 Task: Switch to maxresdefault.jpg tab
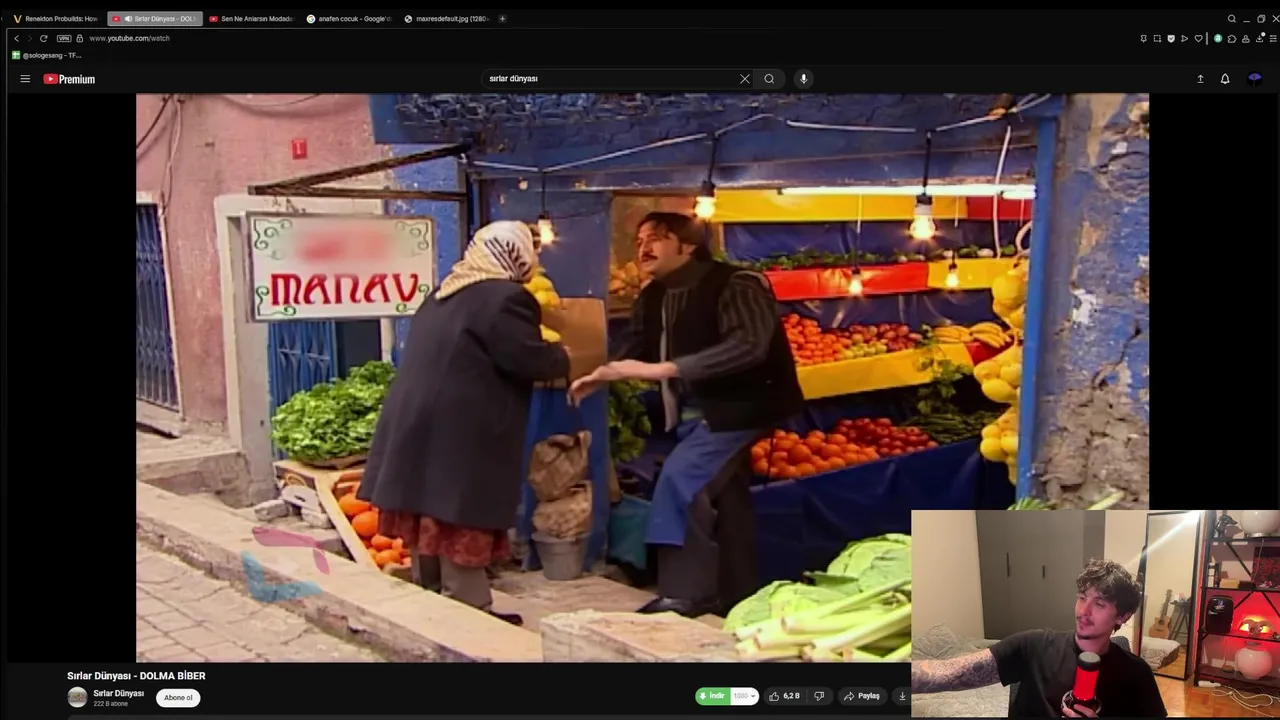click(x=447, y=19)
